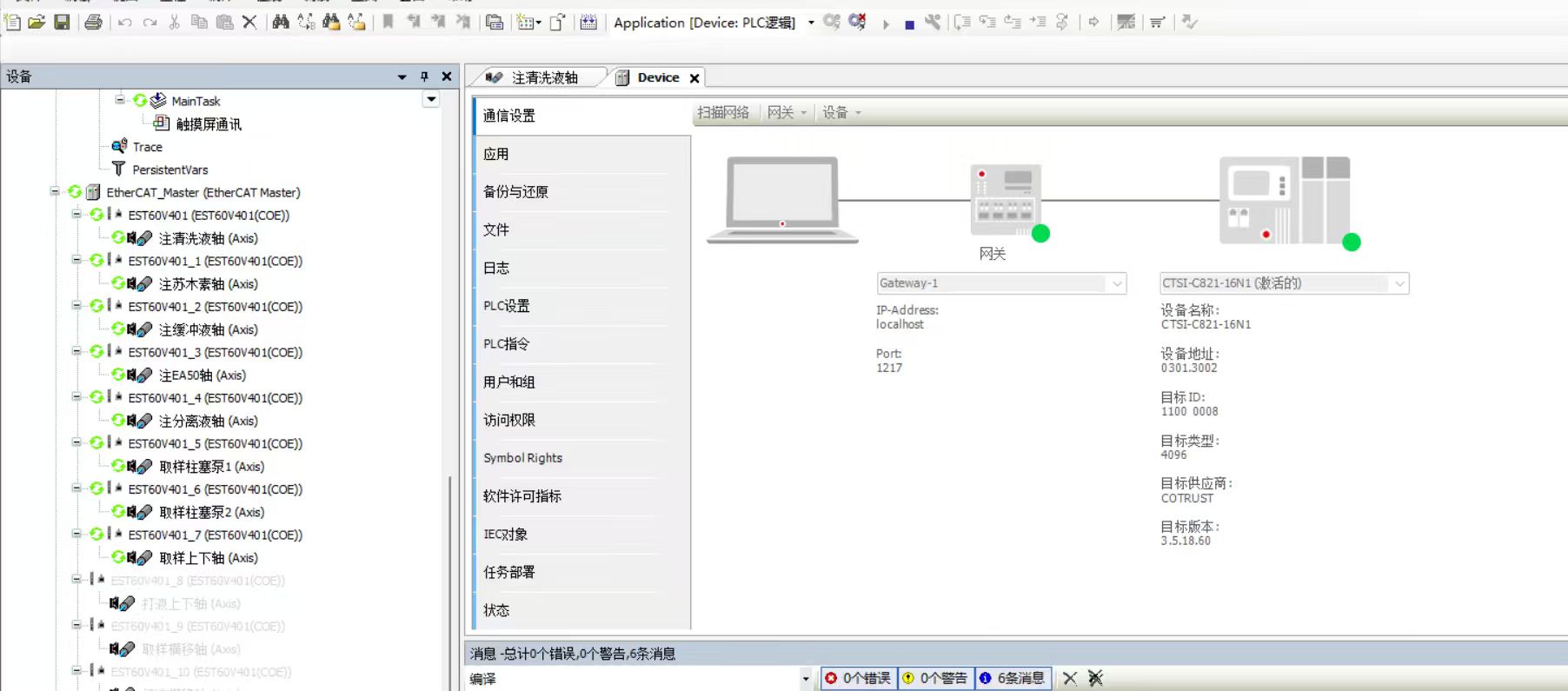Image resolution: width=1568 pixels, height=691 pixels.
Task: Click the Step Out debug icon
Action: point(1013,22)
